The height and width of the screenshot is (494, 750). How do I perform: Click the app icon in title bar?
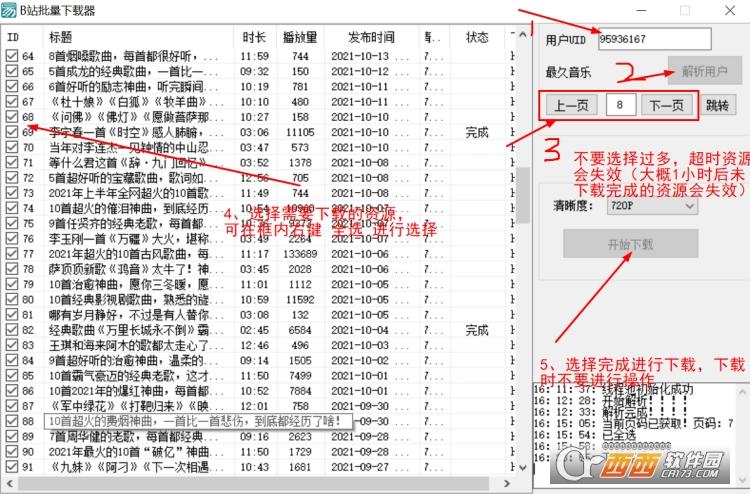[x=9, y=10]
